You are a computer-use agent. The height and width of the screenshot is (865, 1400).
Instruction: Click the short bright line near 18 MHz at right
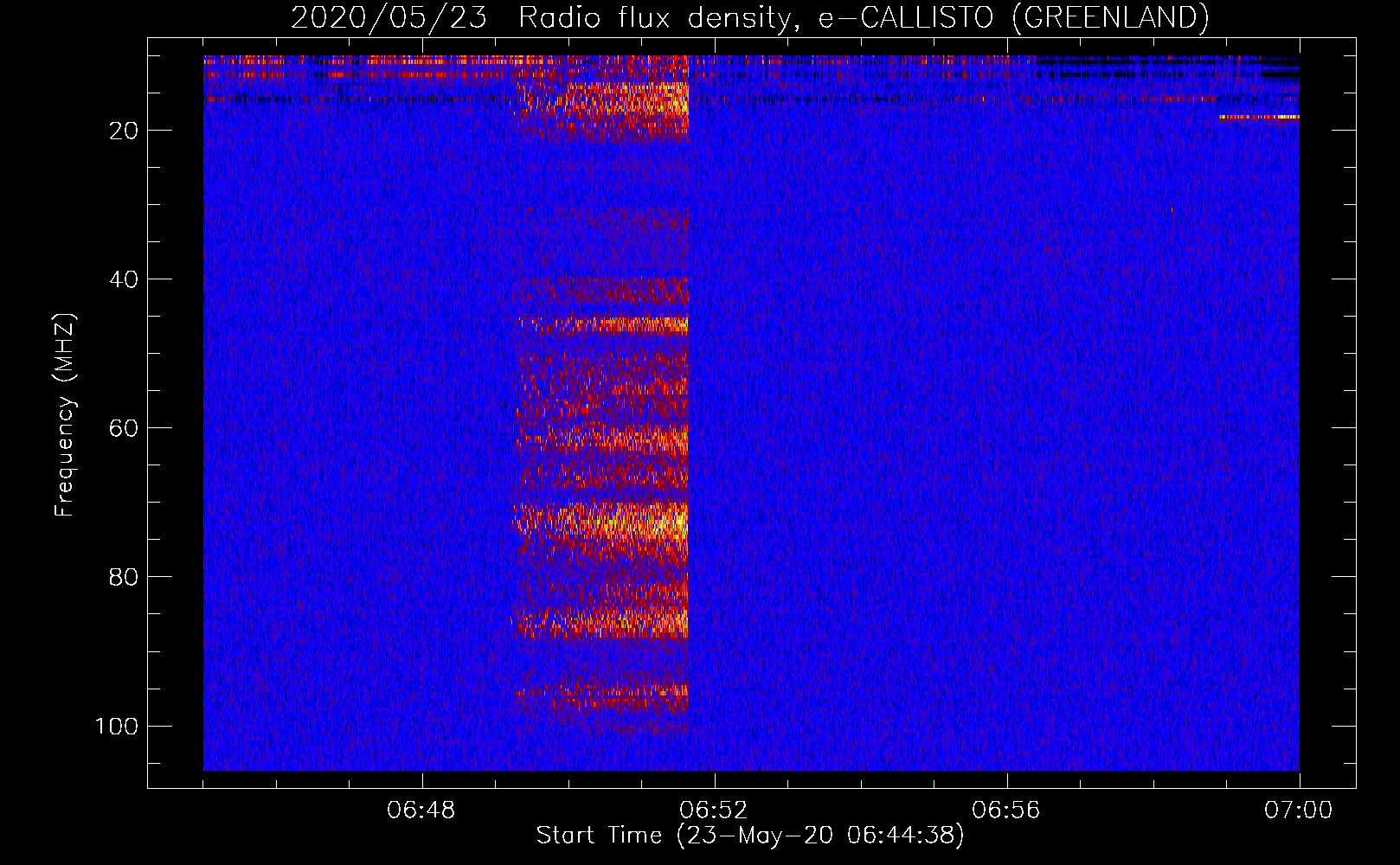tap(1260, 117)
